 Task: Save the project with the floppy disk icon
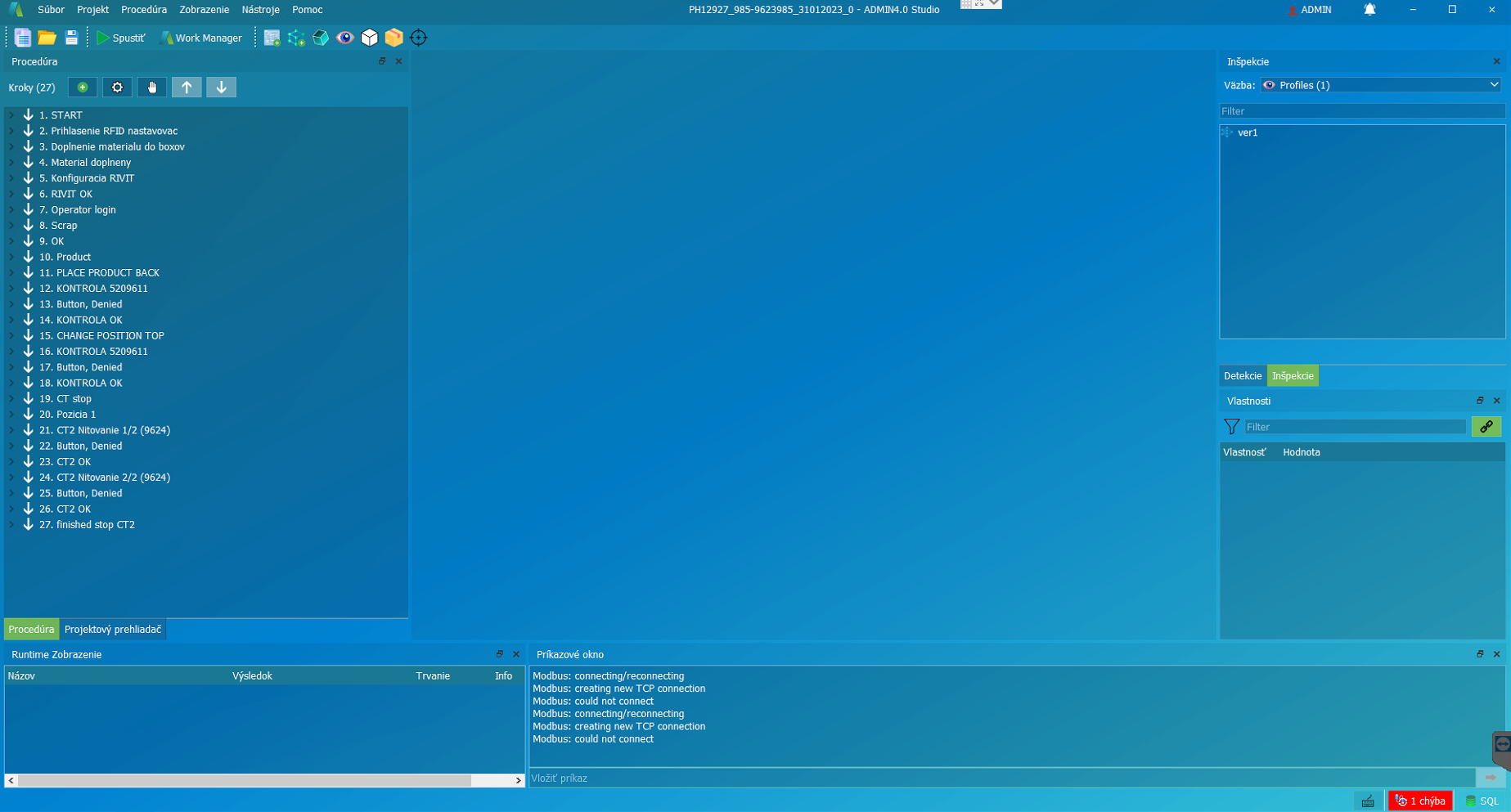click(x=71, y=38)
